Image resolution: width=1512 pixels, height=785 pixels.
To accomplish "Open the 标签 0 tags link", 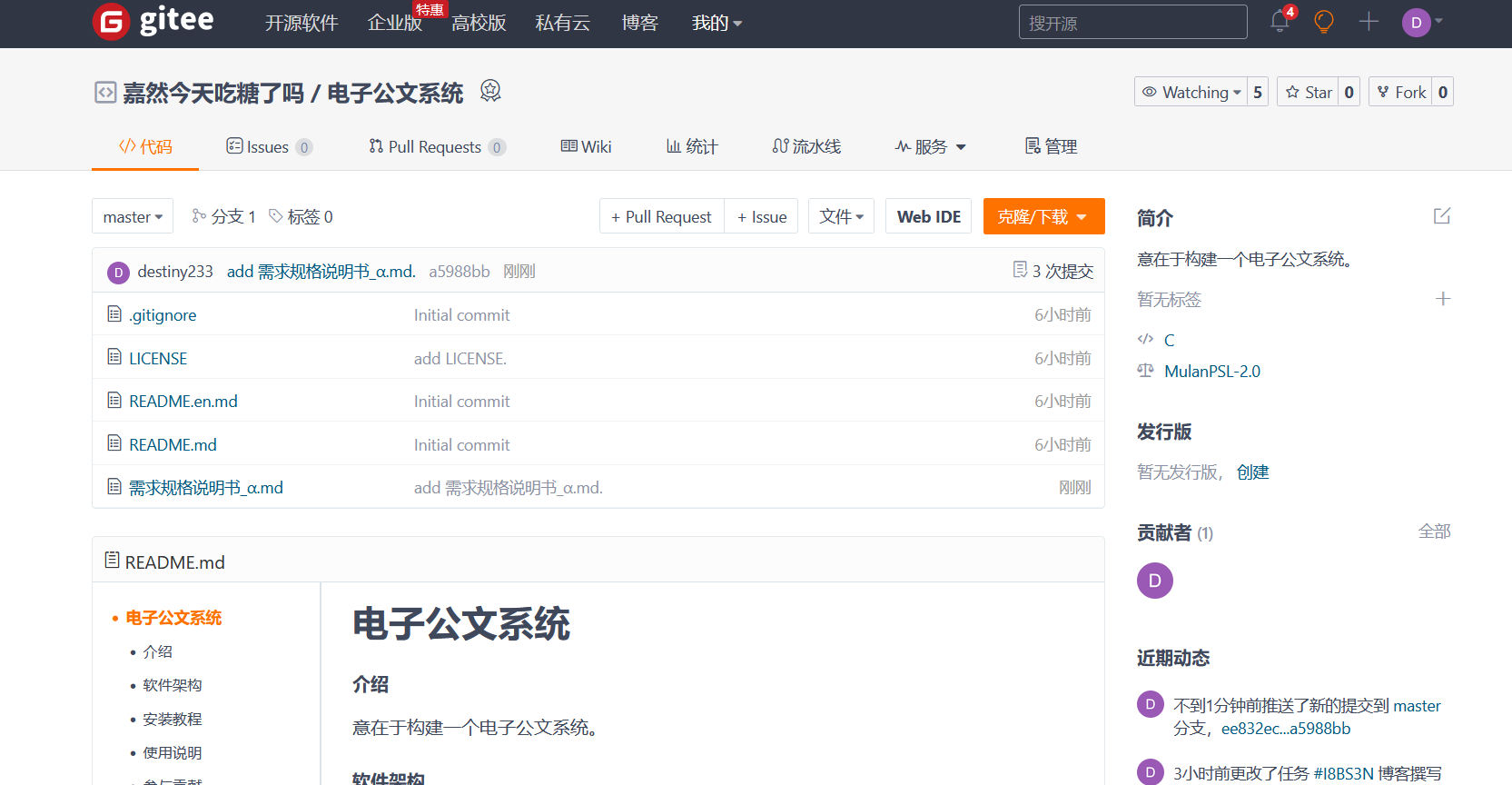I will coord(301,216).
